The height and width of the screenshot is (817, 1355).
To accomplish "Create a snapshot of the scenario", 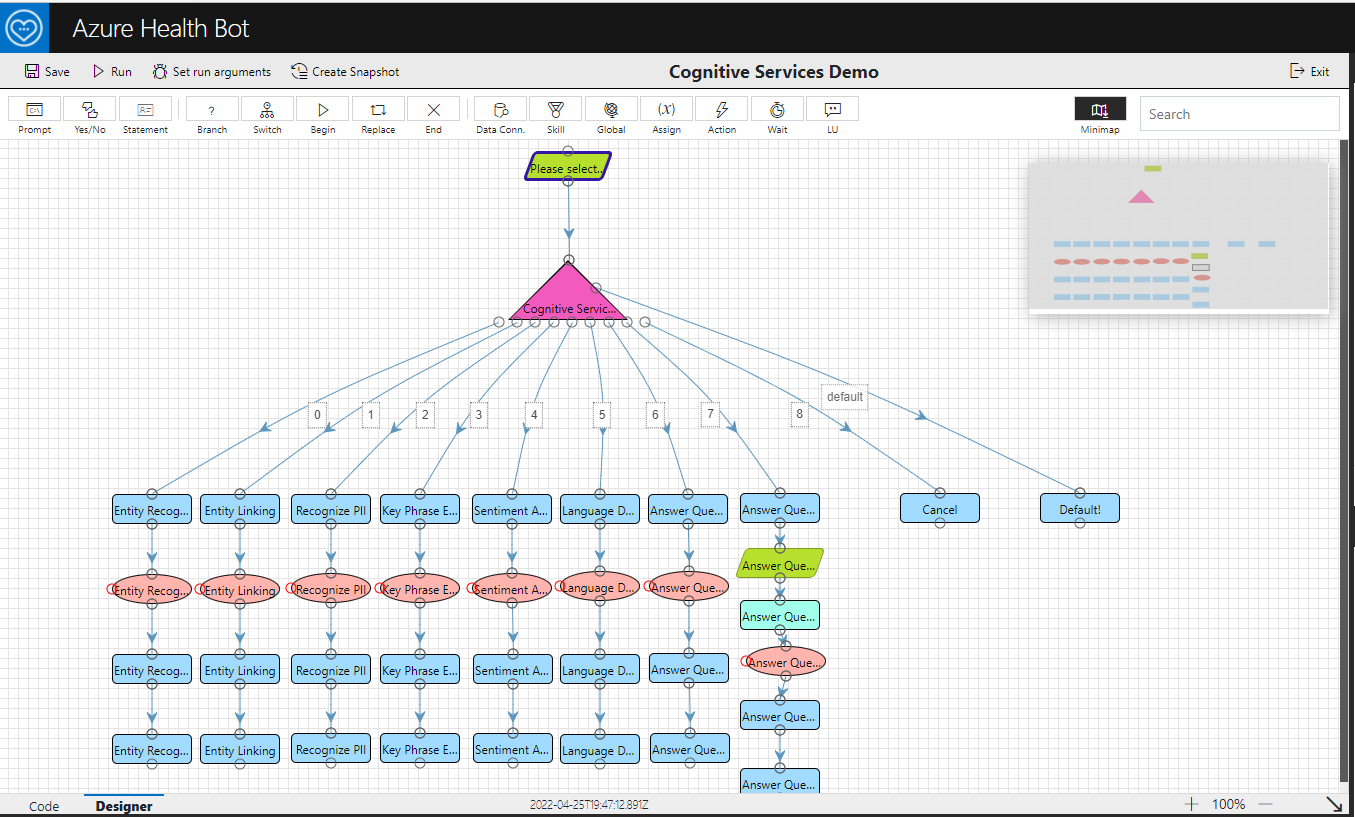I will (x=345, y=72).
